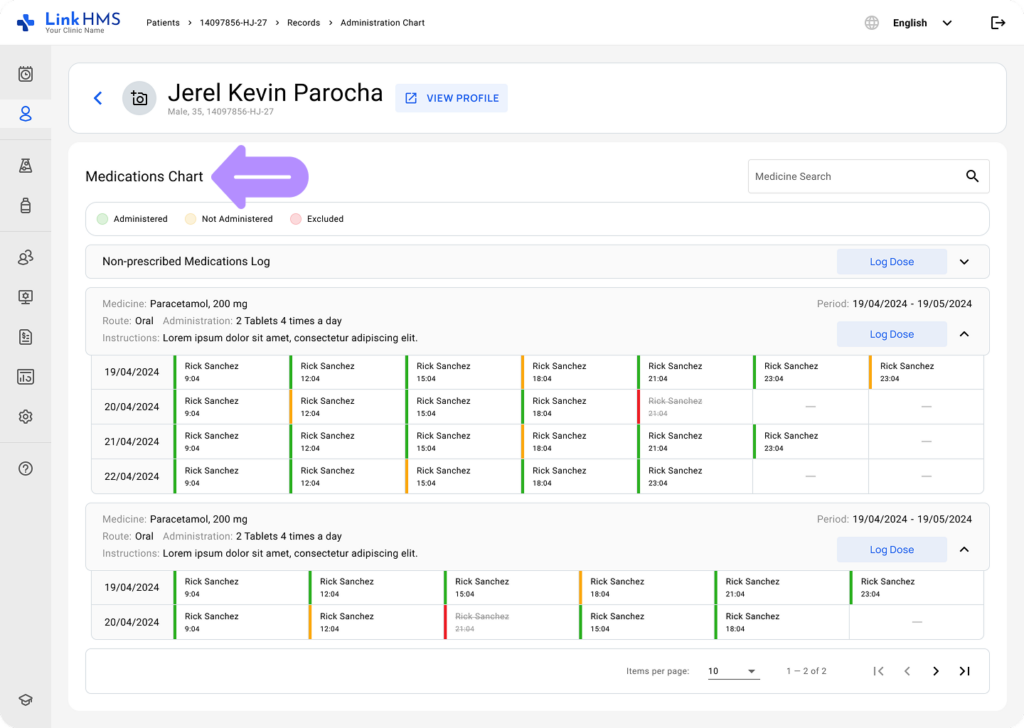Image resolution: width=1024 pixels, height=728 pixels.
Task: Click the camera photo upload icon
Action: [x=139, y=98]
